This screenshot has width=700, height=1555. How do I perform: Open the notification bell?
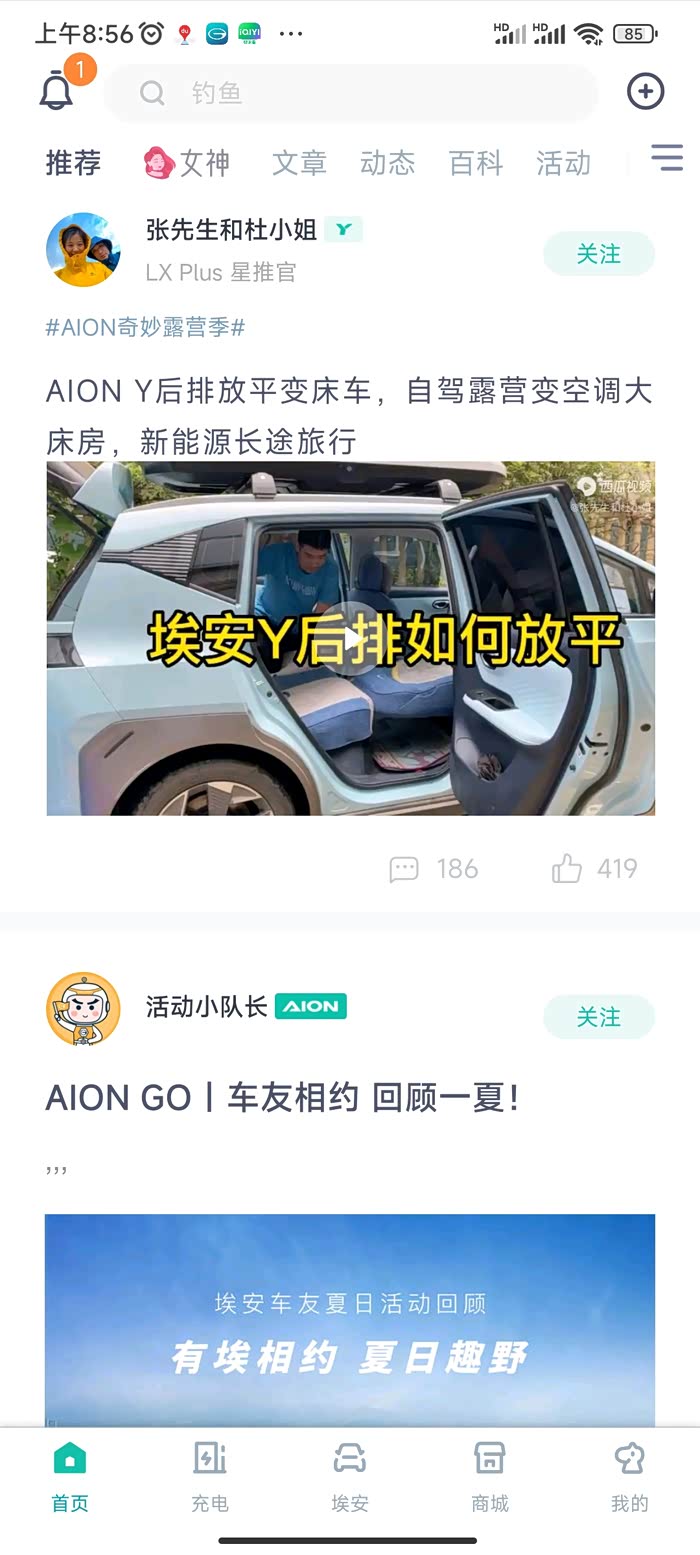point(56,92)
